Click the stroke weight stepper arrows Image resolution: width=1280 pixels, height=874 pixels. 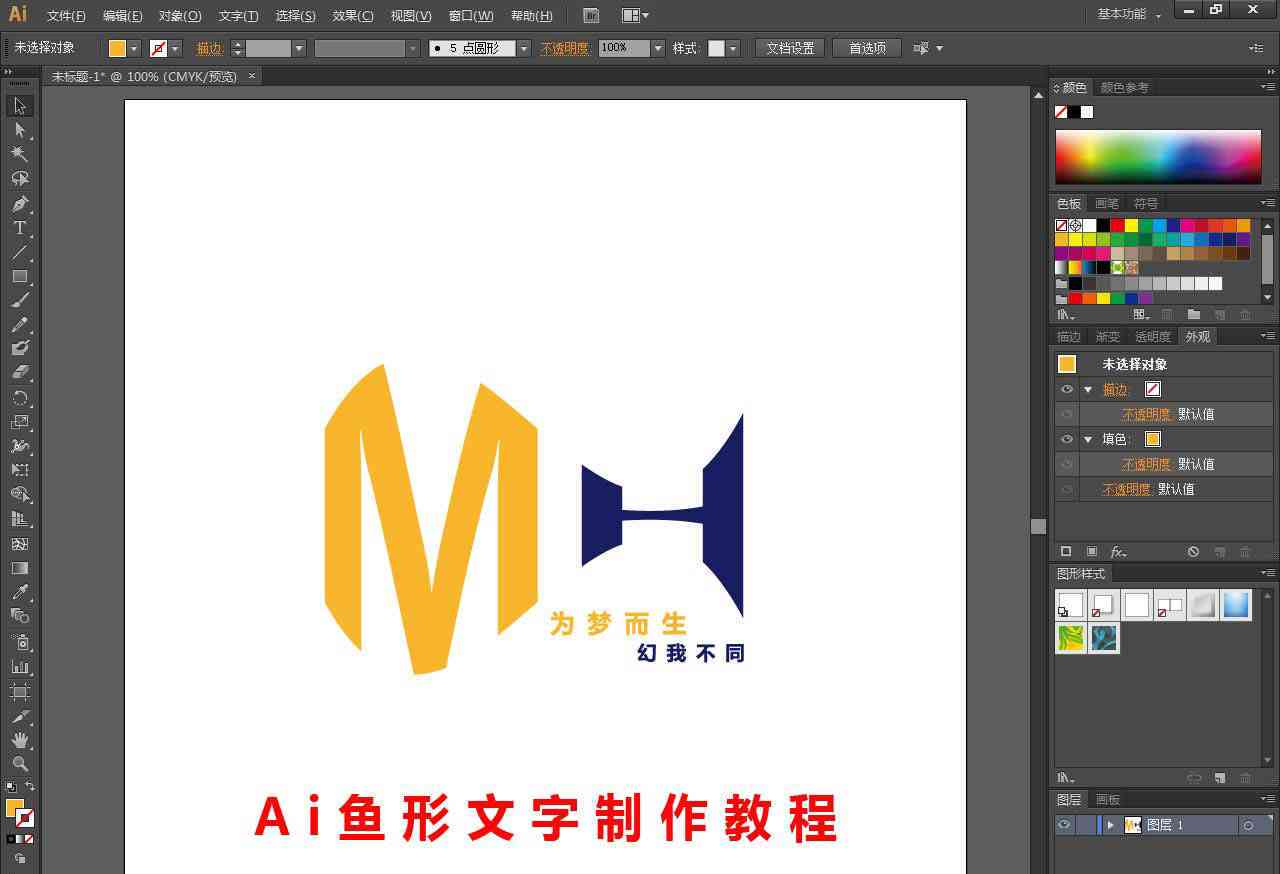click(237, 48)
